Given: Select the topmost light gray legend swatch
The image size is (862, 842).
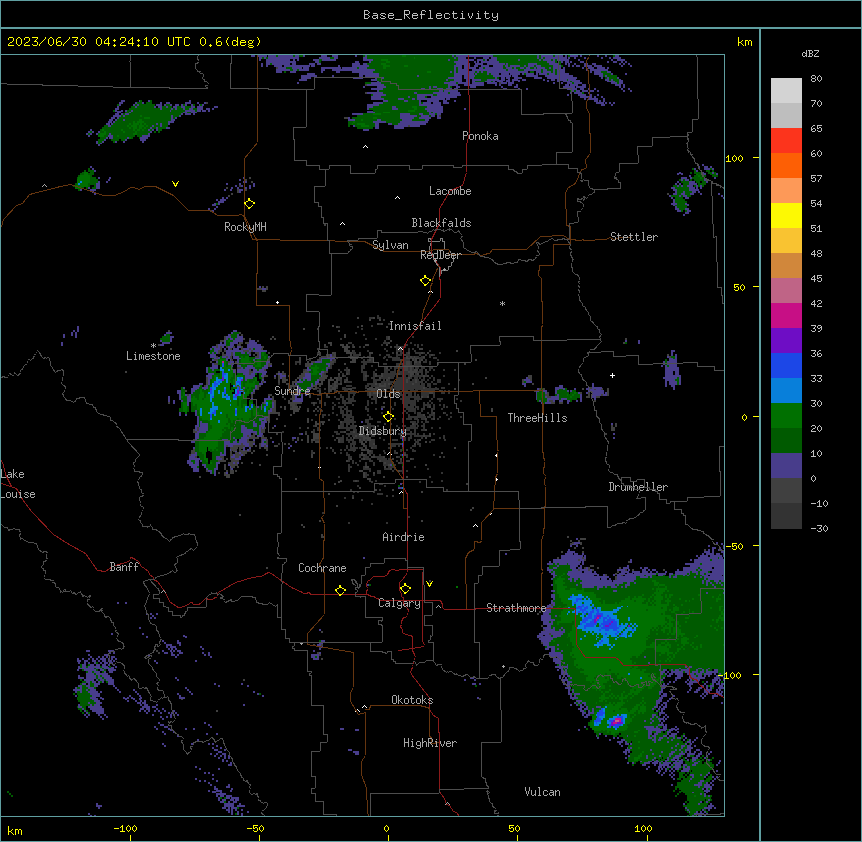Looking at the screenshot, I should (786, 91).
